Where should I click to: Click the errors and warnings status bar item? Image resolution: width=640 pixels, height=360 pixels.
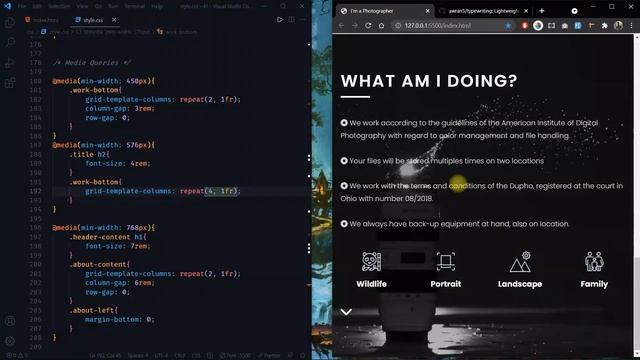click(x=16, y=356)
